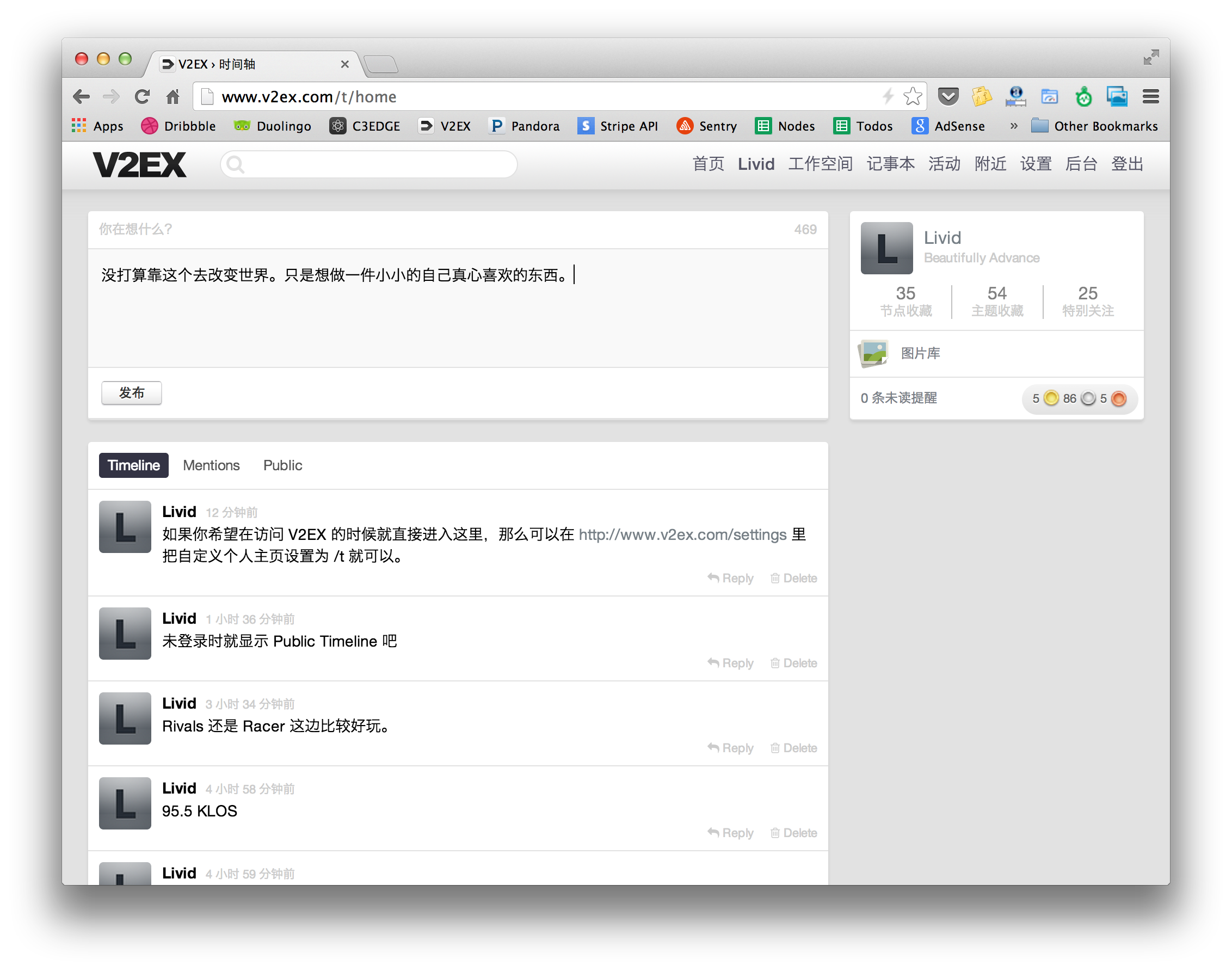Reply to the Public Timeline post
The image size is (1232, 971).
click(x=731, y=663)
